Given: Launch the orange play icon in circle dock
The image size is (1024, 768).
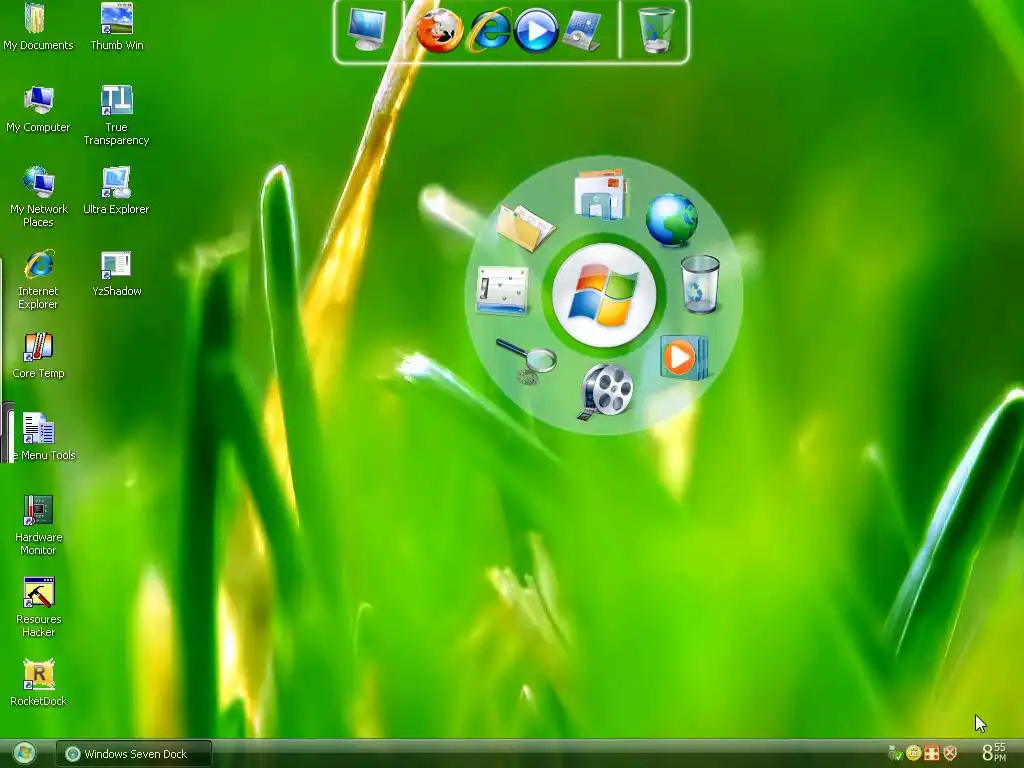Looking at the screenshot, I should (683, 357).
